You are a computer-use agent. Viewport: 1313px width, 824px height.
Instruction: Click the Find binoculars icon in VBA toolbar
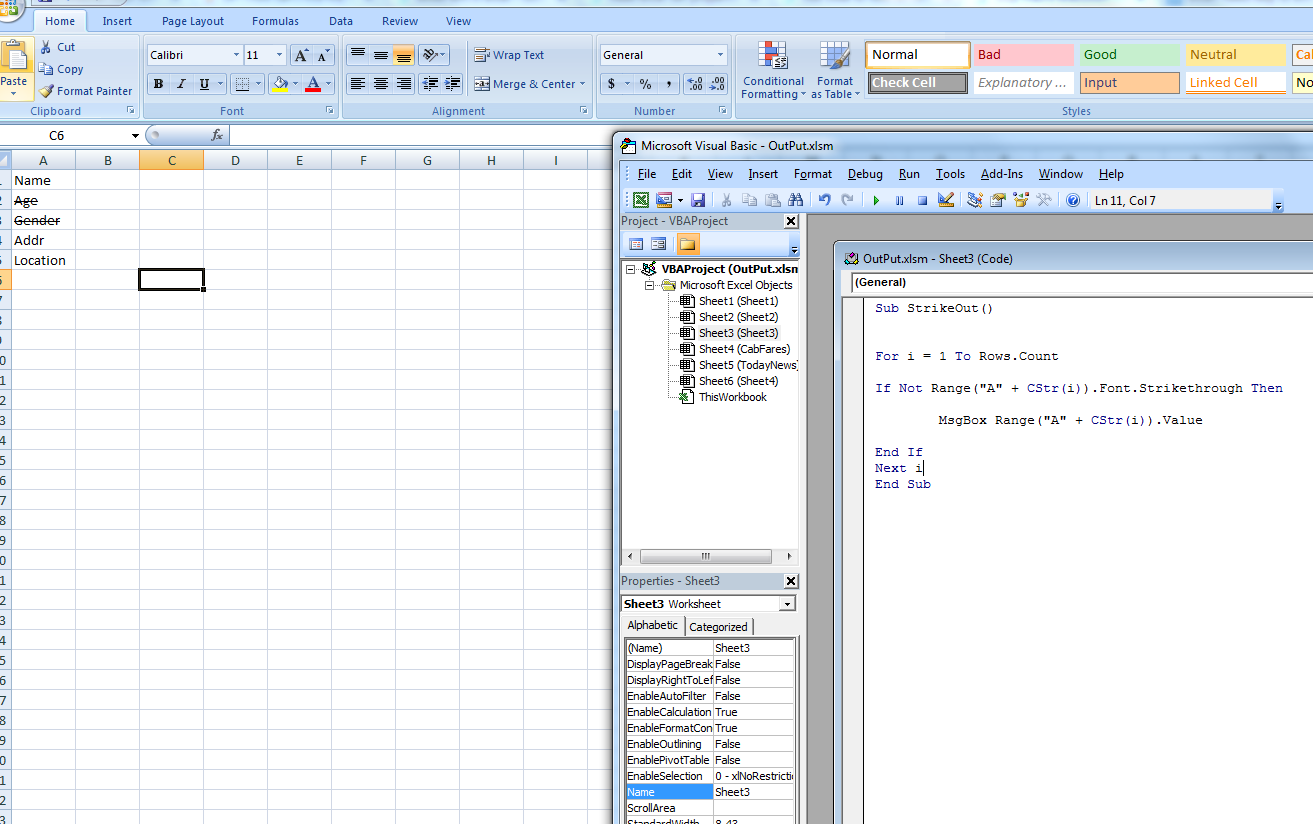coord(796,201)
